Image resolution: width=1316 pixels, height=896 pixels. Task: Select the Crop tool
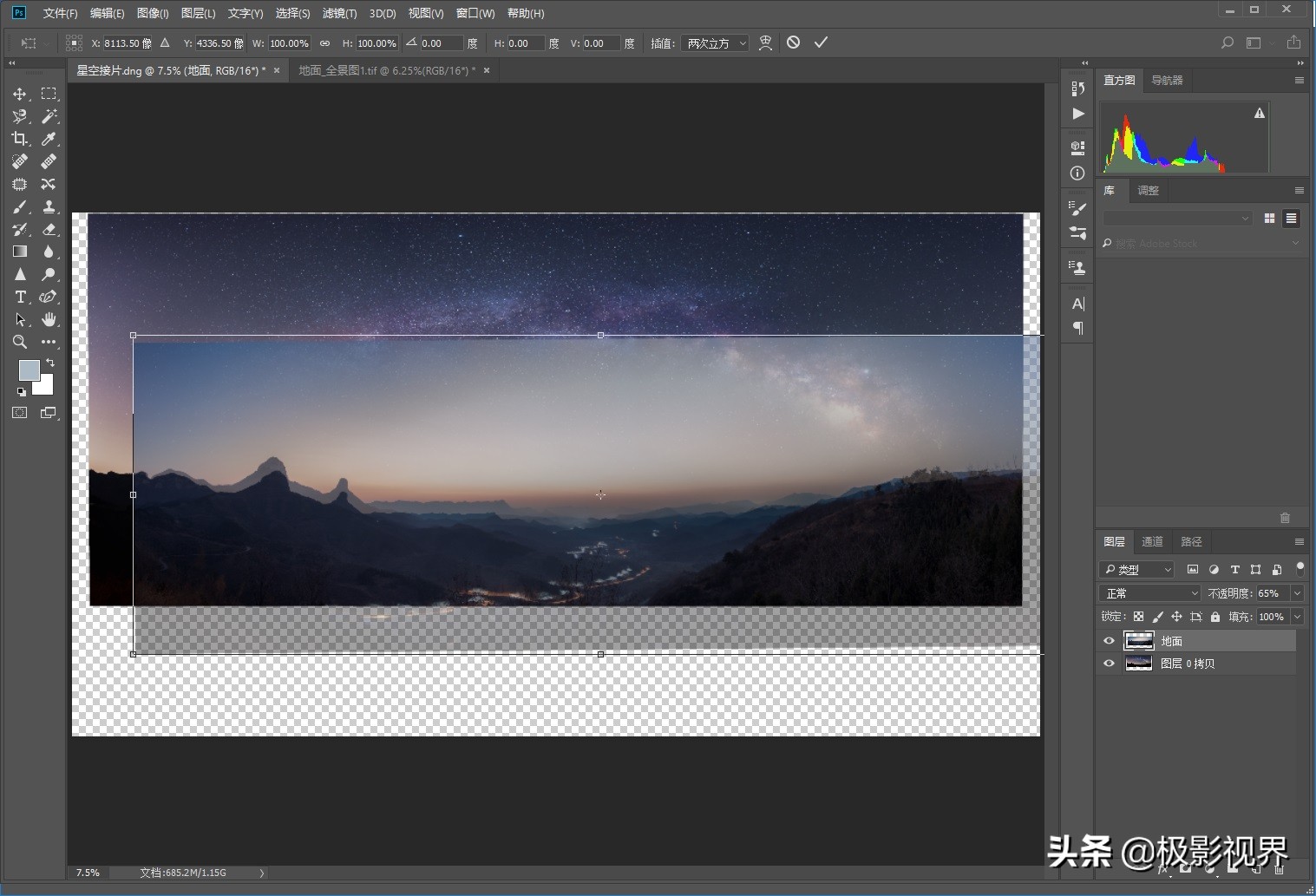click(x=20, y=139)
